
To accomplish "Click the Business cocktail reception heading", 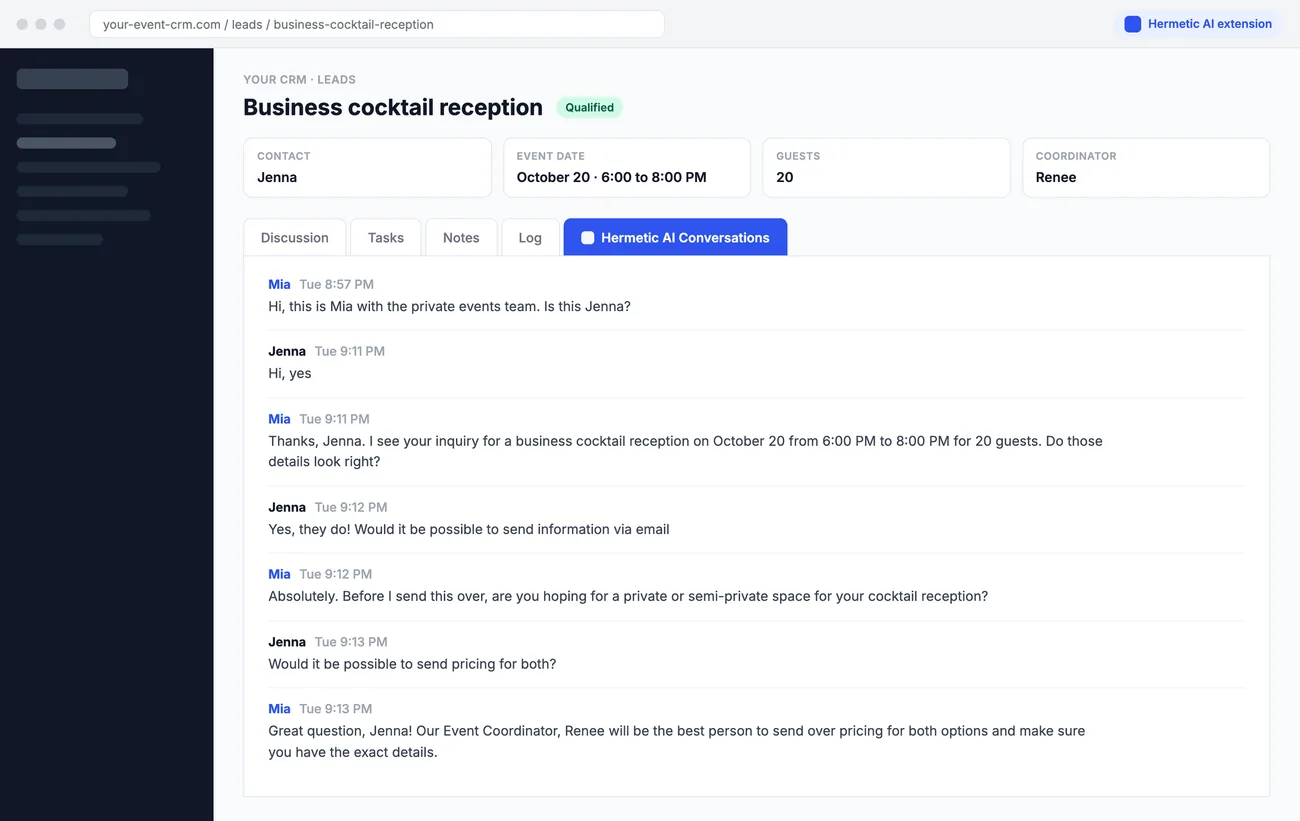I will click(x=393, y=107).
